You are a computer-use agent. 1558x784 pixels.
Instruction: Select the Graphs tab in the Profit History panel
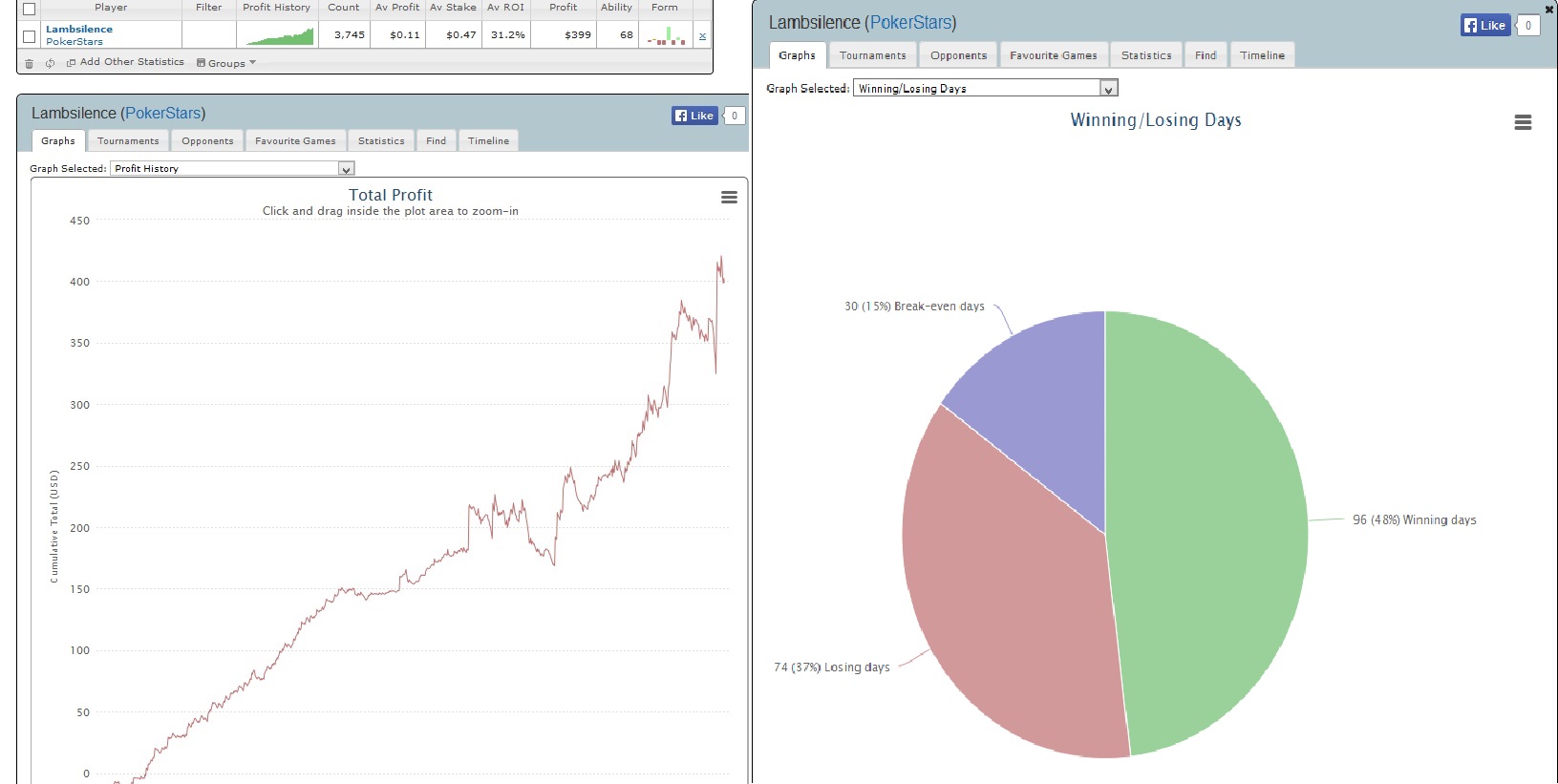(58, 140)
